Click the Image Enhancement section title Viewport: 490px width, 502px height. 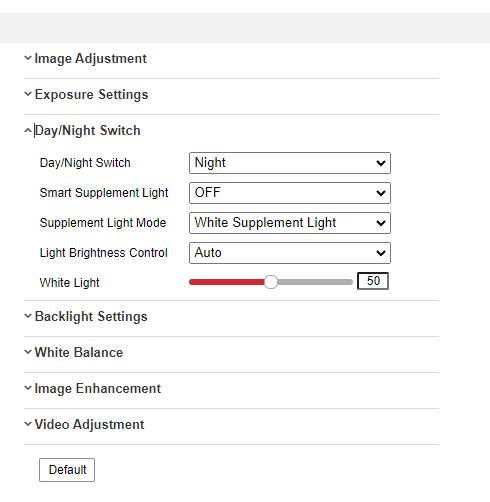98,388
